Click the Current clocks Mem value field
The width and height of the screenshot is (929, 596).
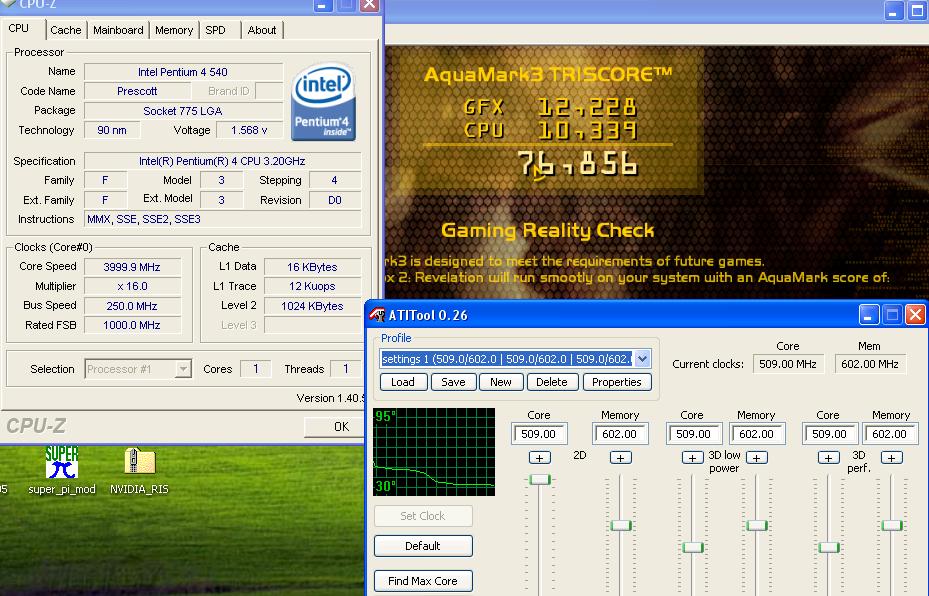[870, 364]
